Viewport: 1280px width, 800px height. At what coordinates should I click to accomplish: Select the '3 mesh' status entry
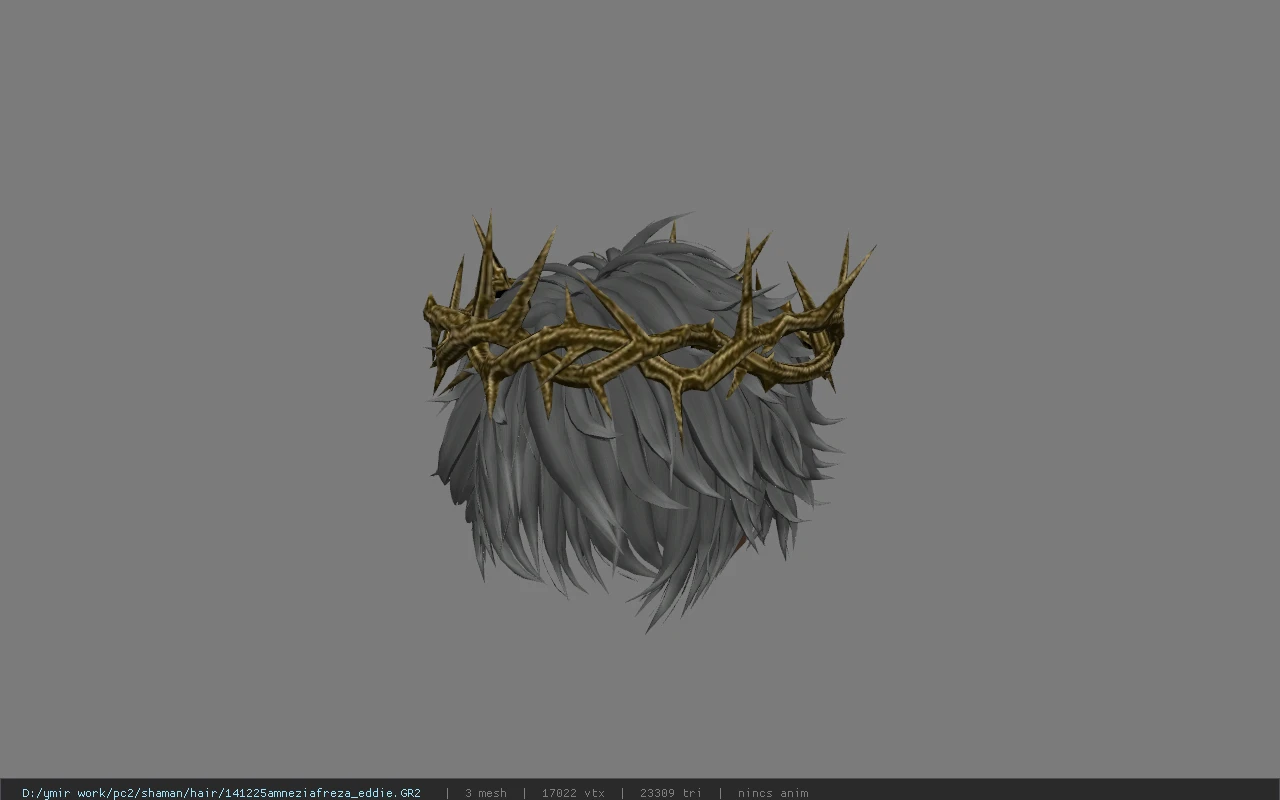pos(485,793)
